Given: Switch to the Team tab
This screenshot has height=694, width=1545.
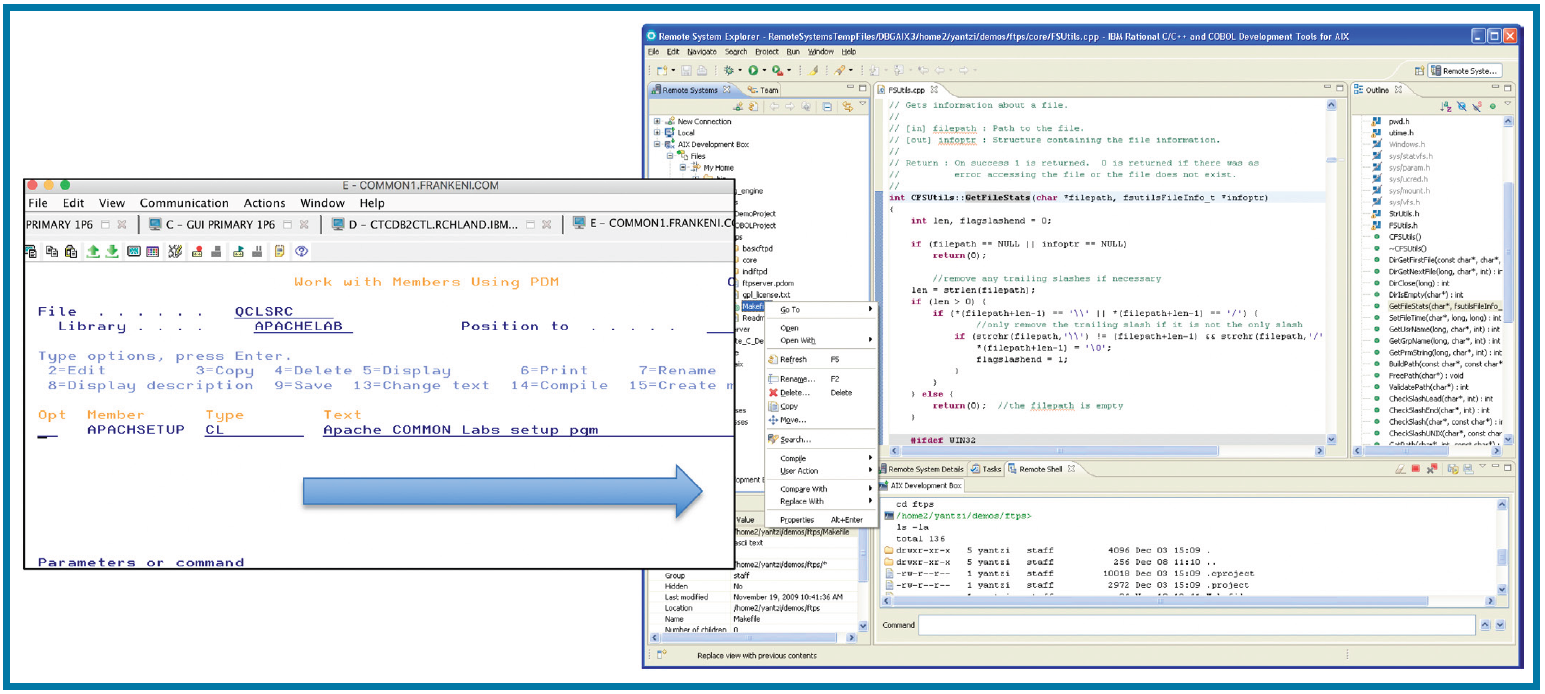Looking at the screenshot, I should coord(763,90).
